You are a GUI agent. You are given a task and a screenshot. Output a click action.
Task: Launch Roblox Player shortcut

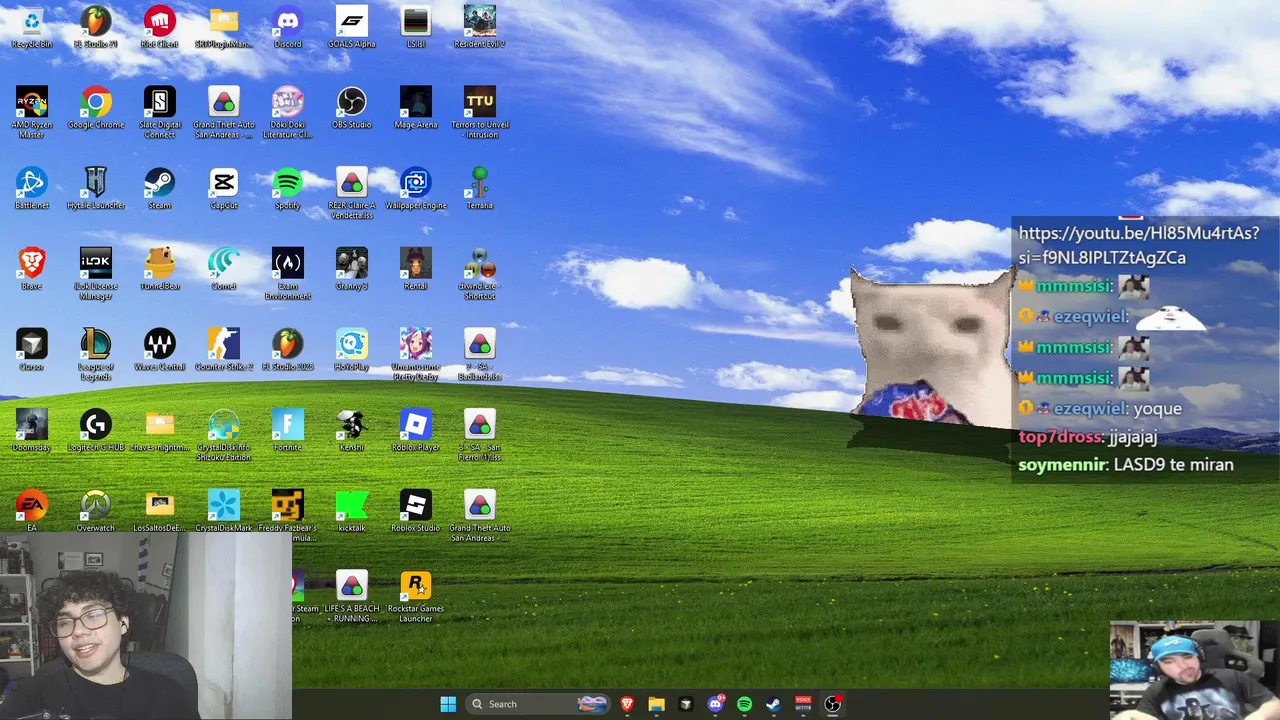(x=416, y=431)
